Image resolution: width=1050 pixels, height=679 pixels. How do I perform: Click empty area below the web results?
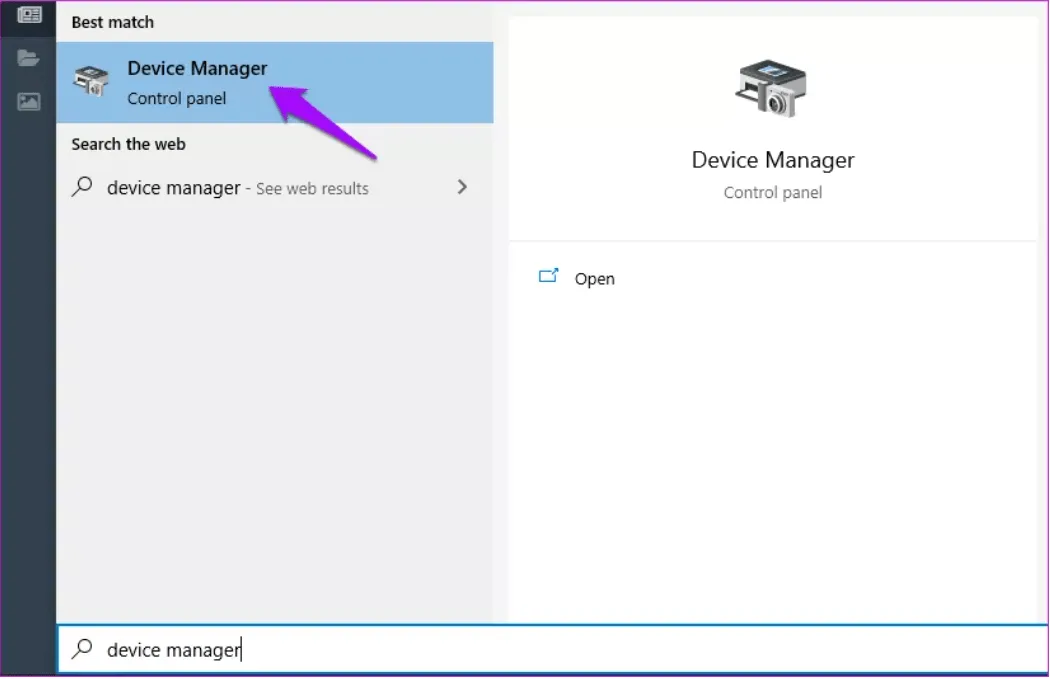tap(274, 400)
